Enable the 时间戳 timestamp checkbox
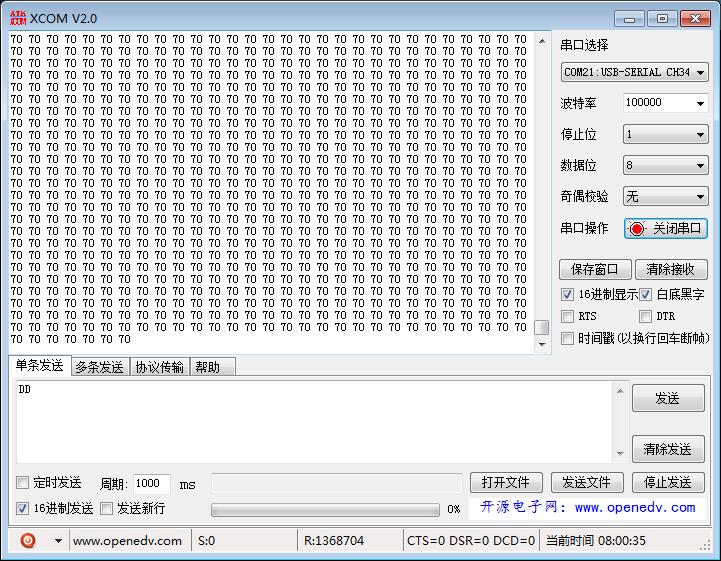The image size is (721, 561). pyautogui.click(x=567, y=338)
